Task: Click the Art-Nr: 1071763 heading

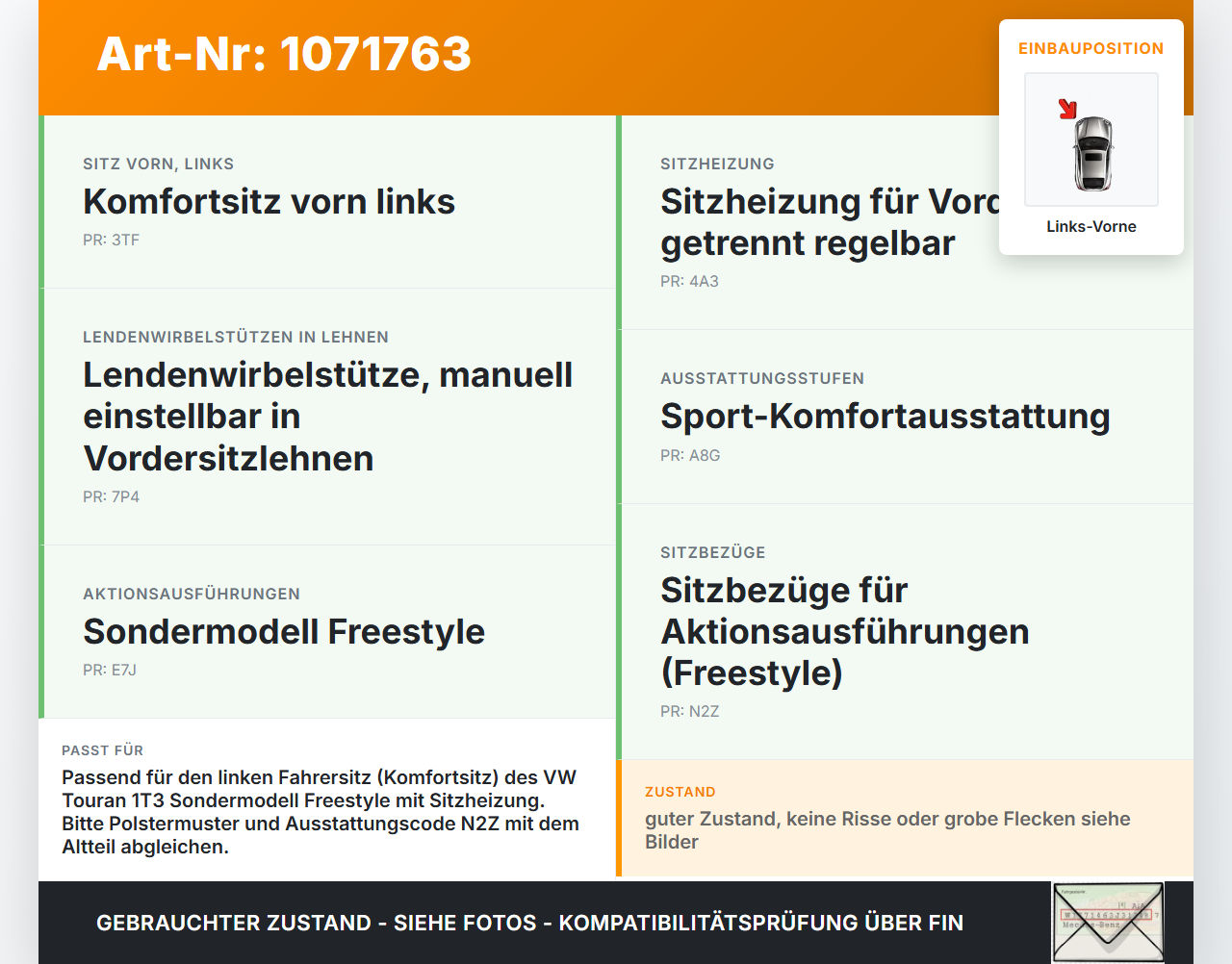Action: [x=284, y=54]
